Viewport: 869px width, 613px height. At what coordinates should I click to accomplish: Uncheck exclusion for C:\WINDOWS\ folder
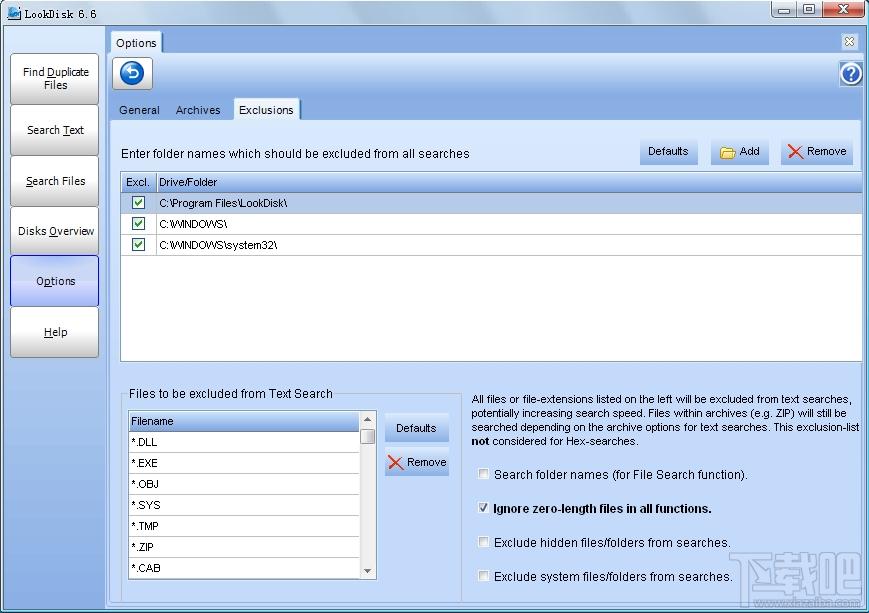pyautogui.click(x=139, y=224)
